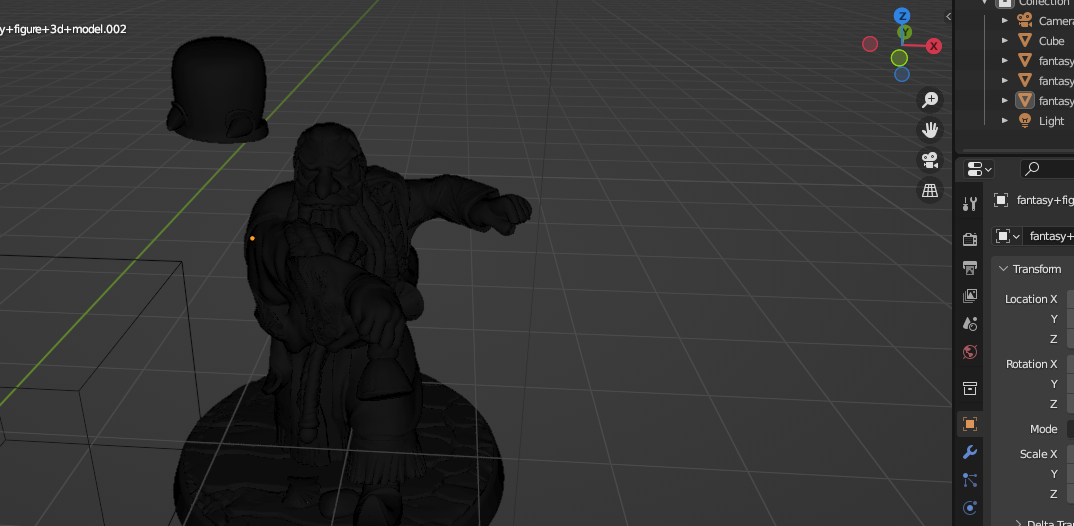The width and height of the screenshot is (1074, 526).
Task: Open the Render properties tab
Action: [x=969, y=238]
